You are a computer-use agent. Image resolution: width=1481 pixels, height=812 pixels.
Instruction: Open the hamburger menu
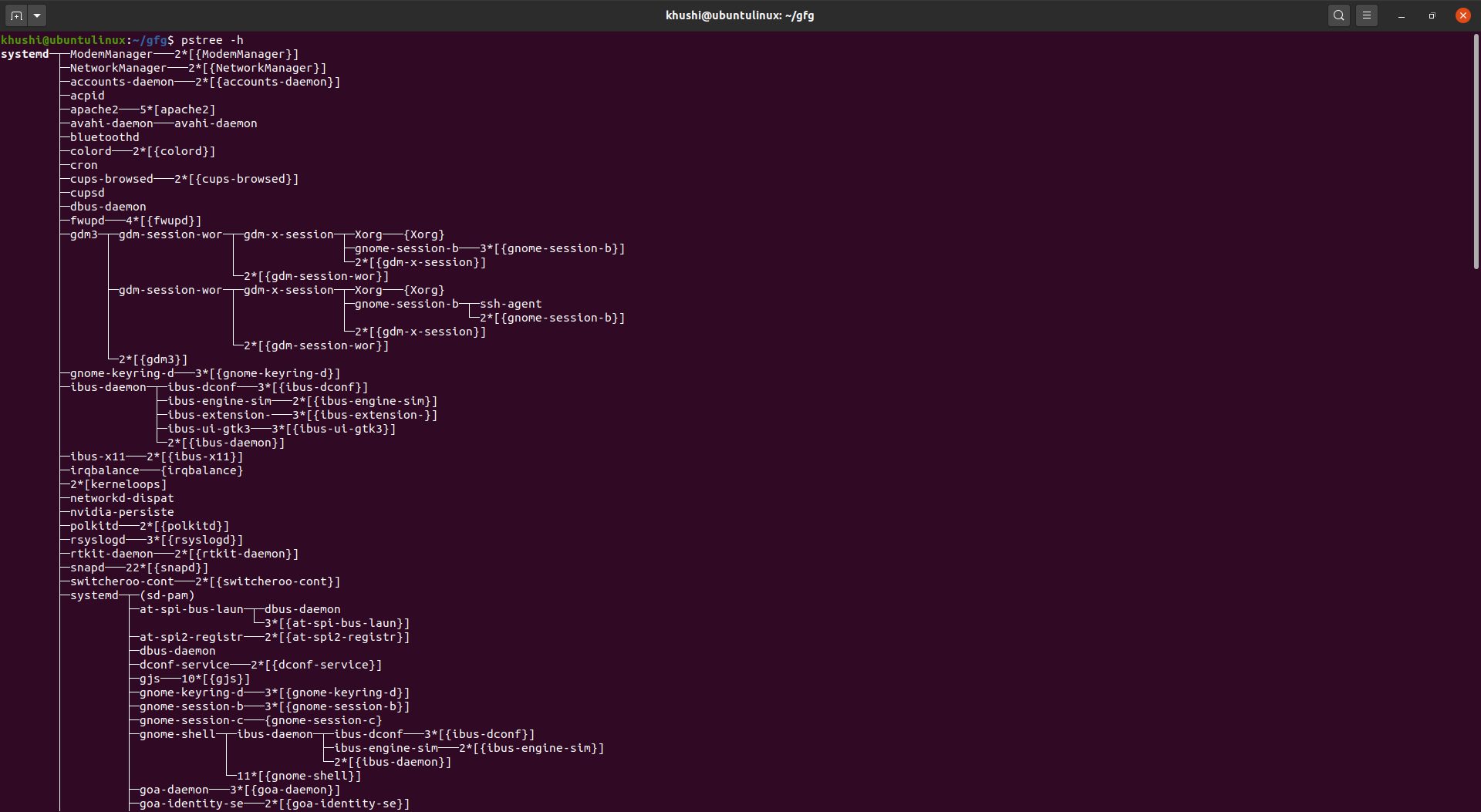[1367, 15]
